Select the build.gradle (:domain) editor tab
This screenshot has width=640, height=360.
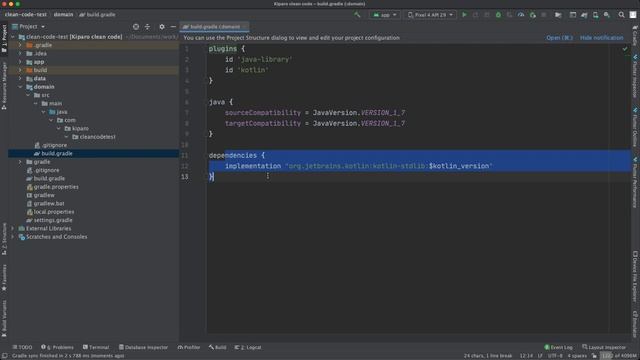pyautogui.click(x=214, y=27)
